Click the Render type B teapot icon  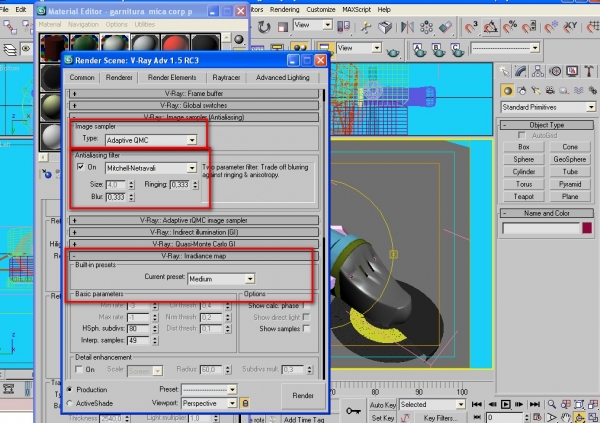pyautogui.click(x=438, y=50)
